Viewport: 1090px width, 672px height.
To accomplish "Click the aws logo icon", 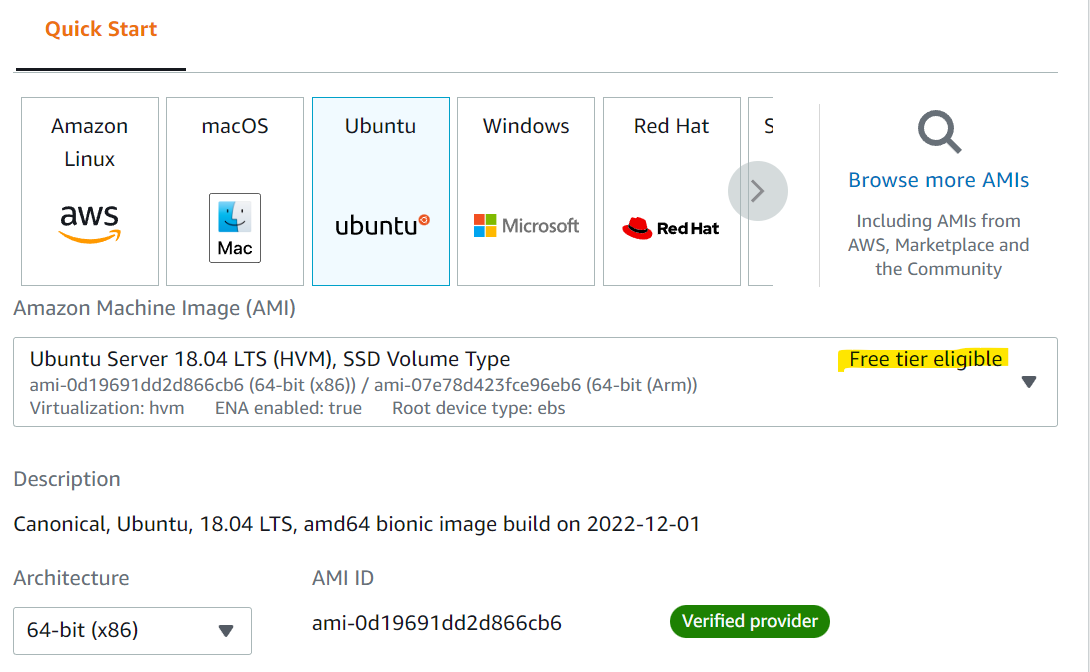I will coord(90,224).
